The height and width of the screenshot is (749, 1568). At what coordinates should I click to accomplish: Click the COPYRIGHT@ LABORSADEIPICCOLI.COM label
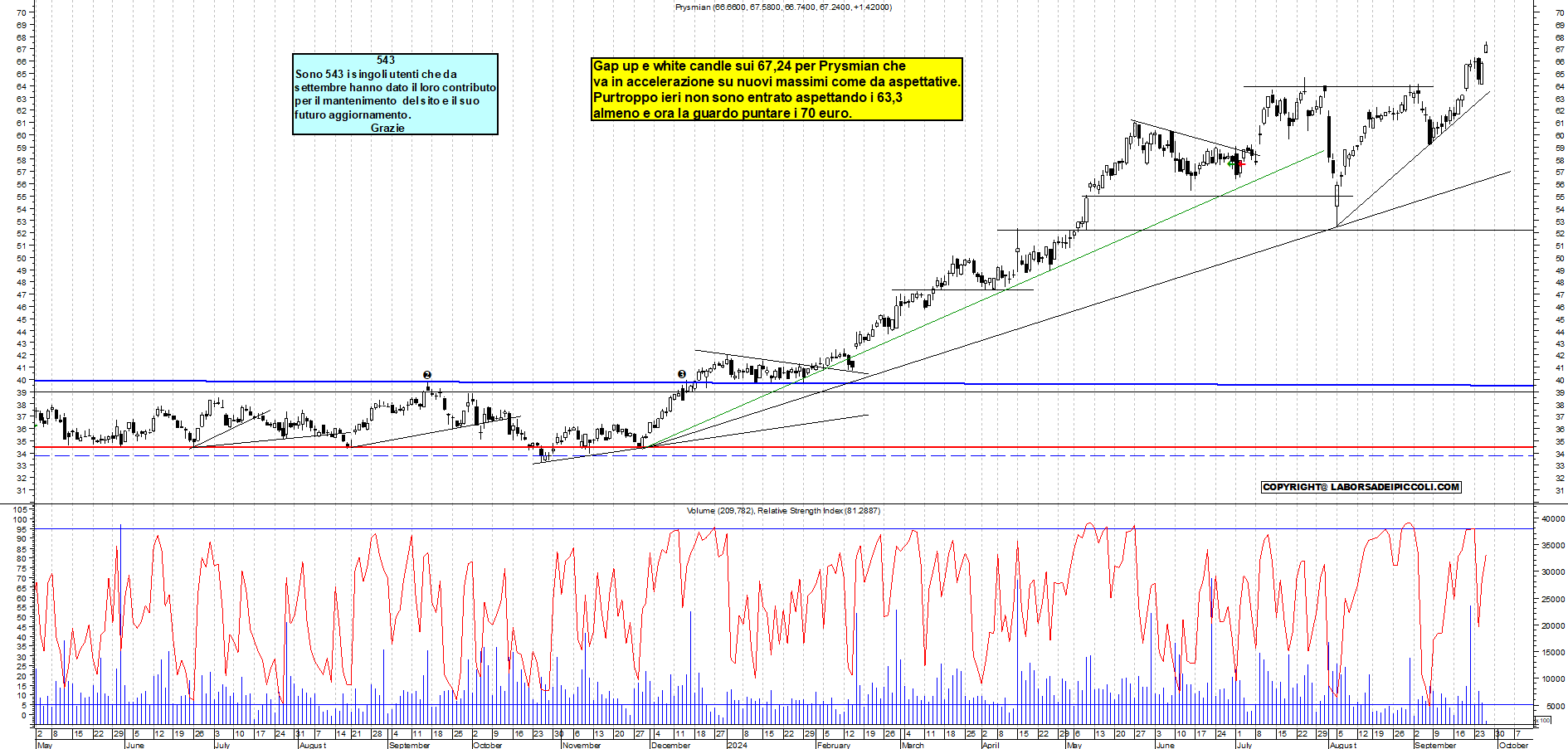point(1361,487)
